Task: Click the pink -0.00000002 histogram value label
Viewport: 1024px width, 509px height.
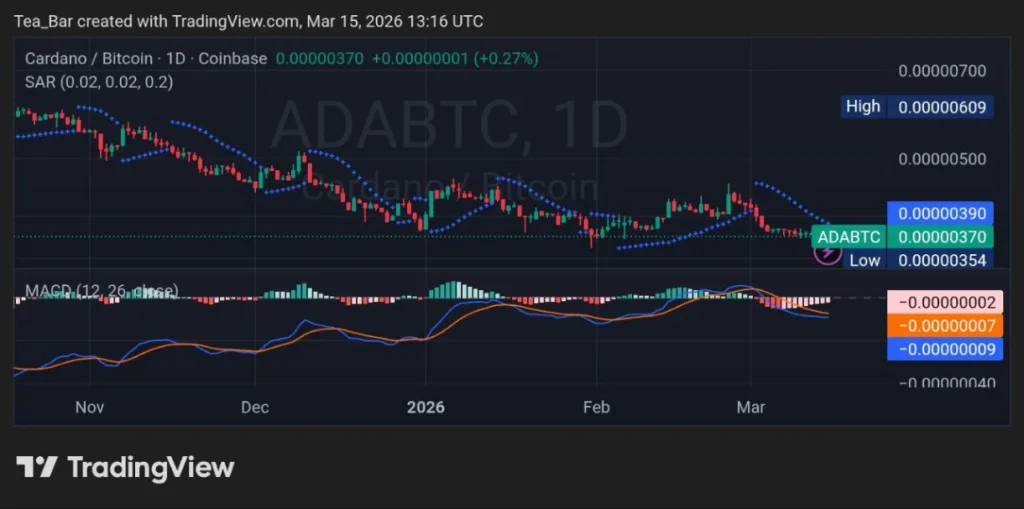Action: (945, 303)
